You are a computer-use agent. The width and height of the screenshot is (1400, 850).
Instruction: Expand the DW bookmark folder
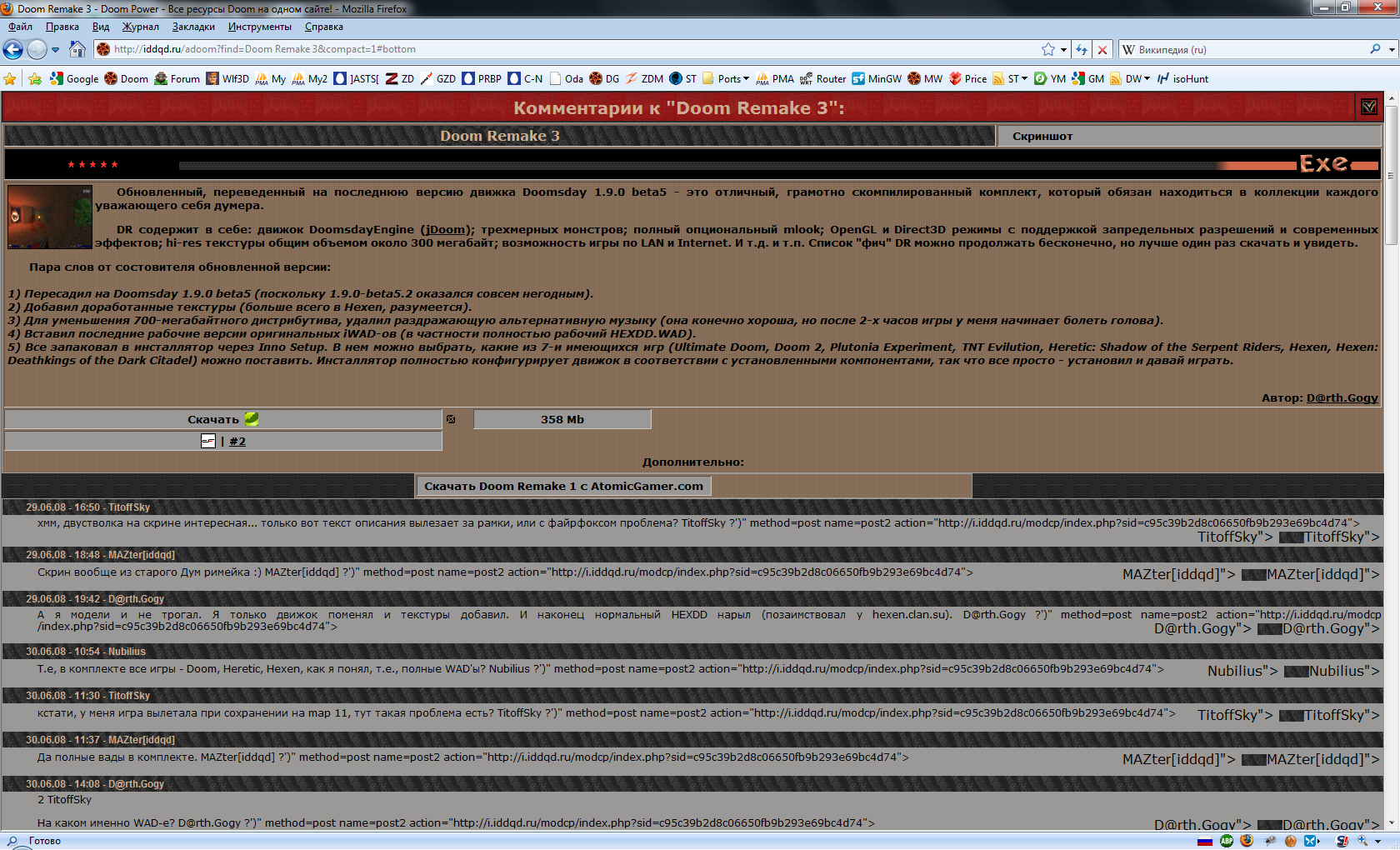[x=1137, y=79]
